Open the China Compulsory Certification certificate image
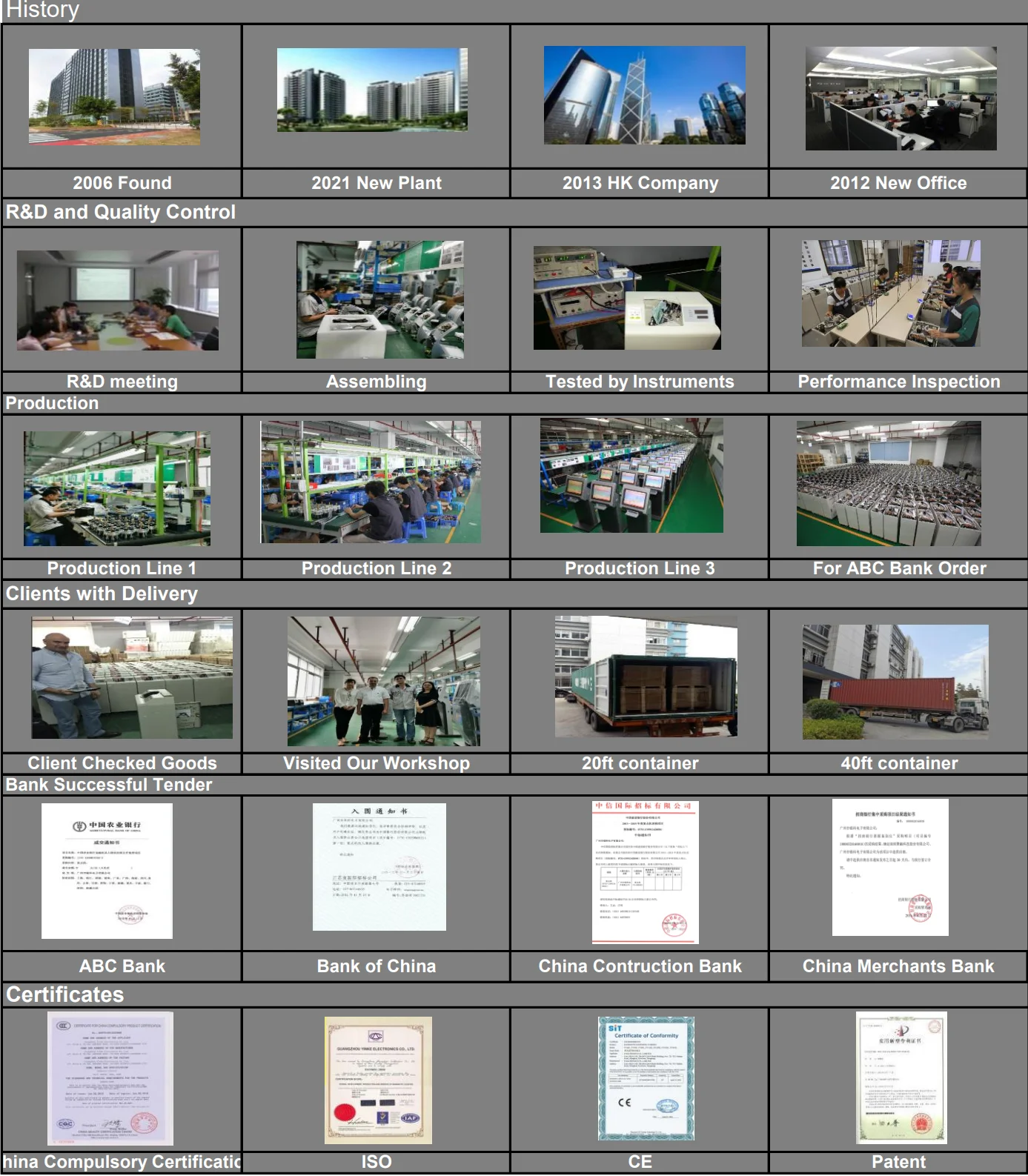Screen dimensions: 1028x1176 [x=110, y=1078]
